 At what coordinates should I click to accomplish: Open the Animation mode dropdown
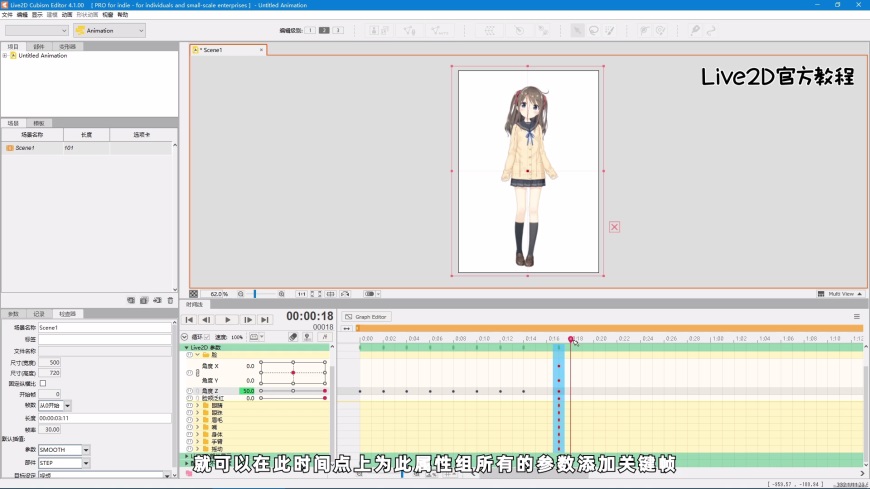[109, 31]
